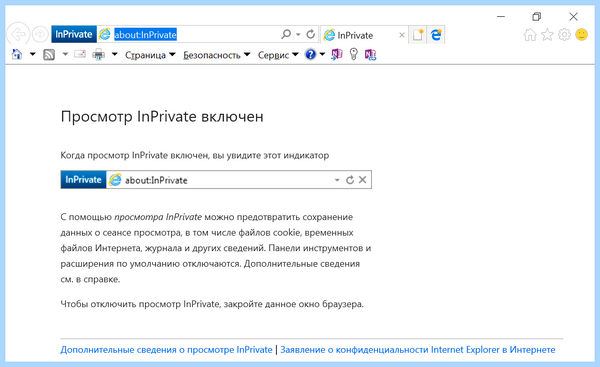The width and height of the screenshot is (600, 367).
Task: Click the InPrivate badge in address bar
Action: pos(74,34)
